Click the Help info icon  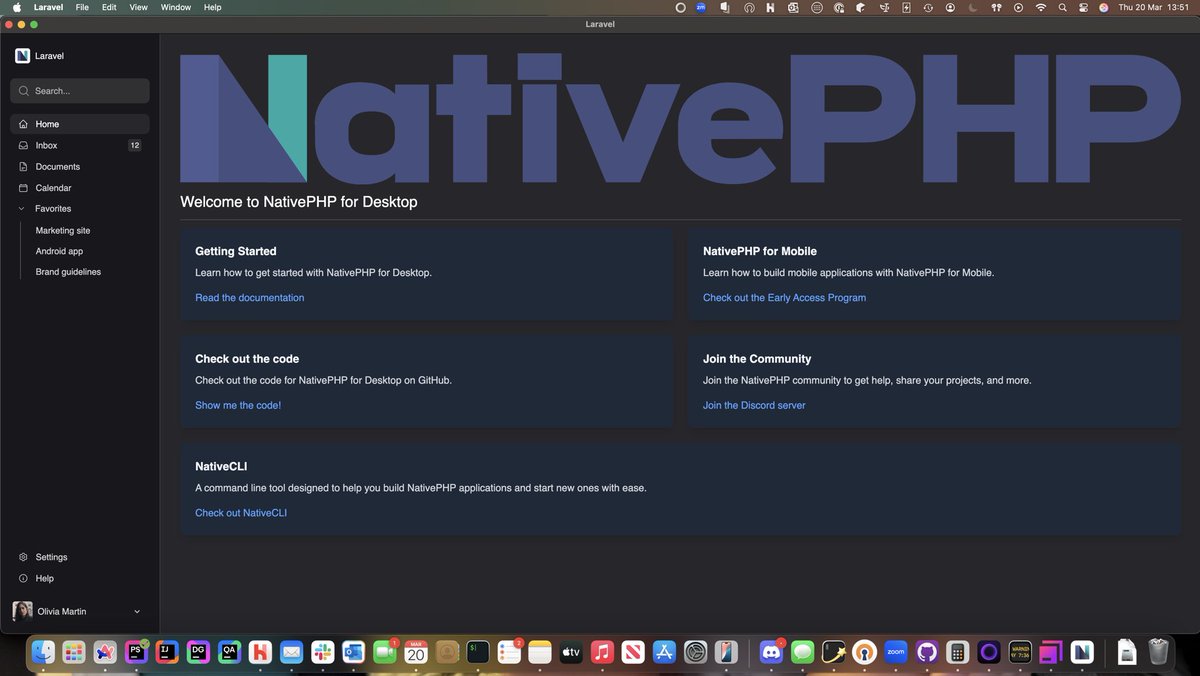tap(24, 578)
